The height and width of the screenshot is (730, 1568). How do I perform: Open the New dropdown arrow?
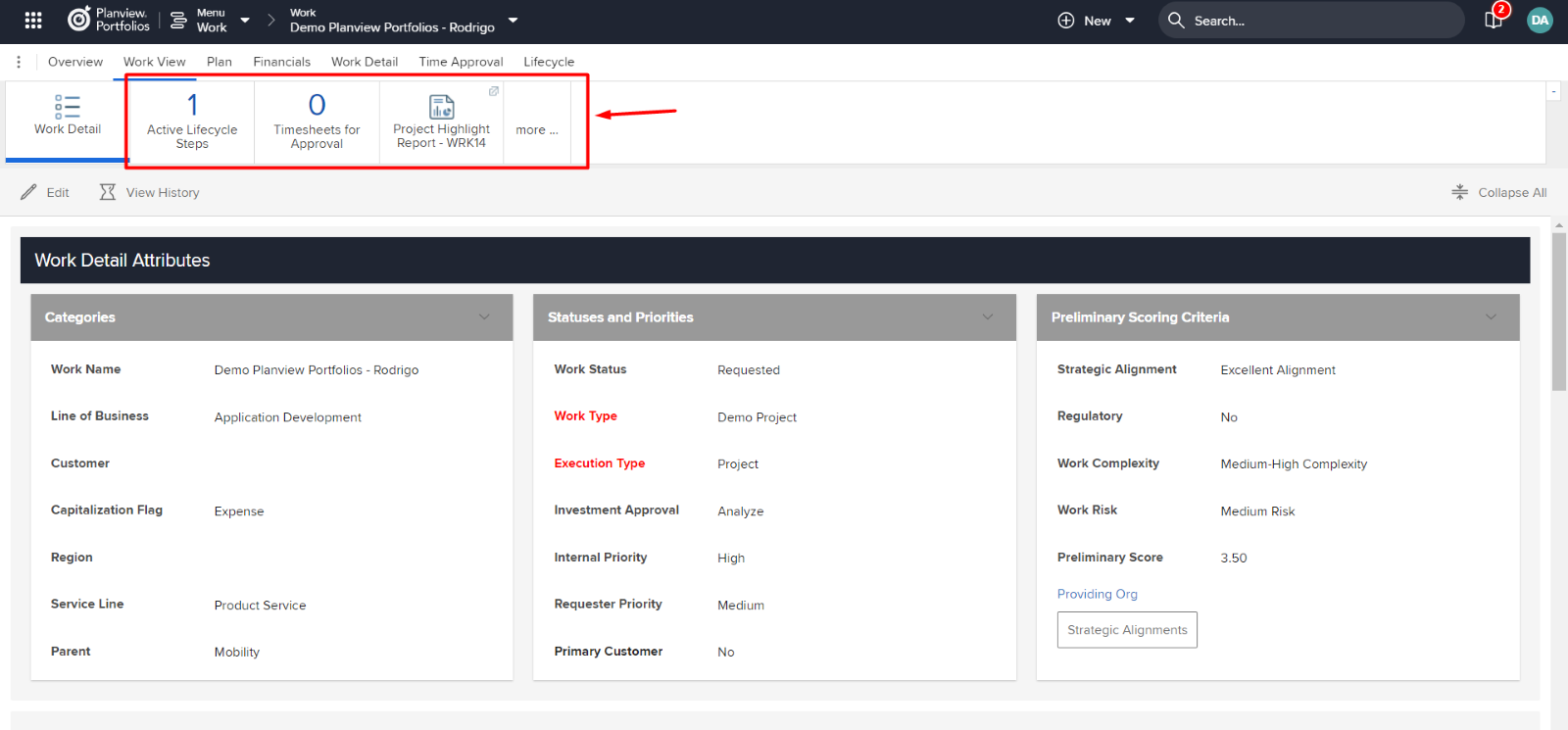1130,21
